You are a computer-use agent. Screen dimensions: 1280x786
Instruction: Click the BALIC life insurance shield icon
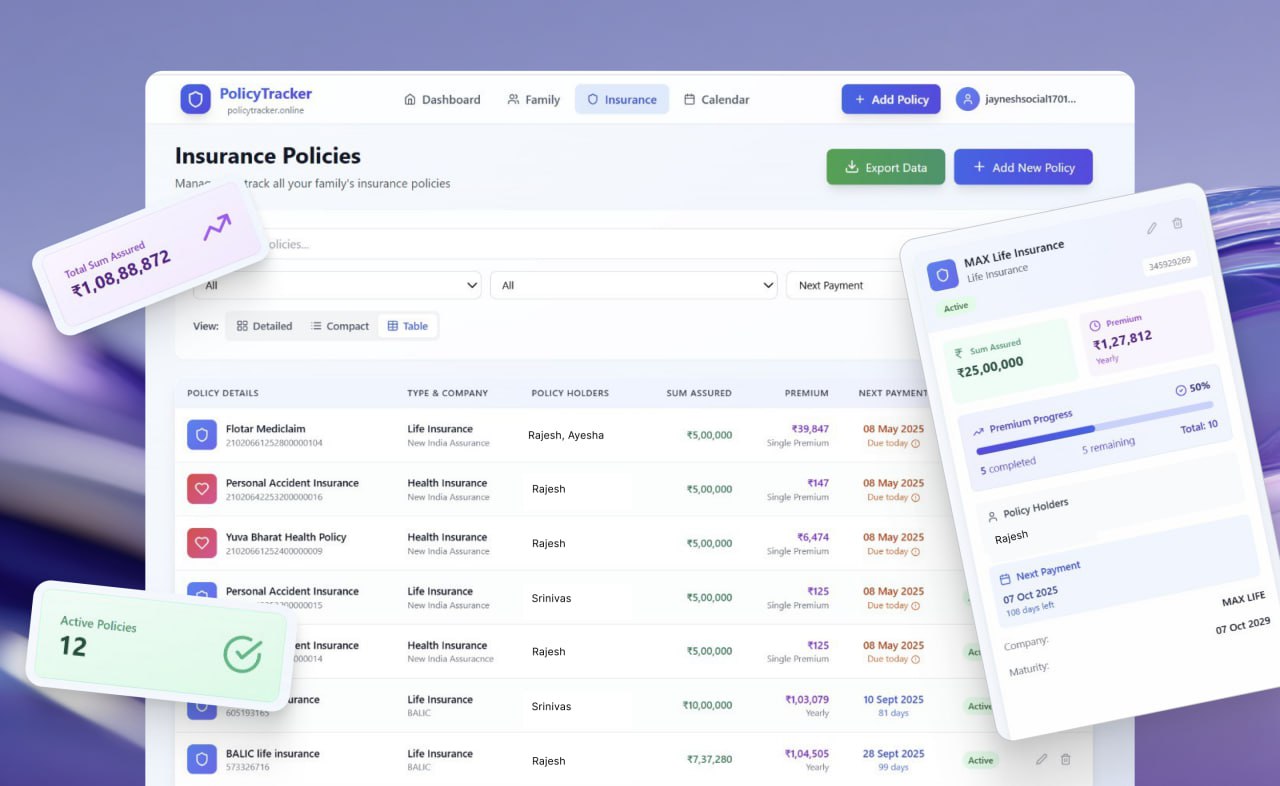(x=202, y=759)
